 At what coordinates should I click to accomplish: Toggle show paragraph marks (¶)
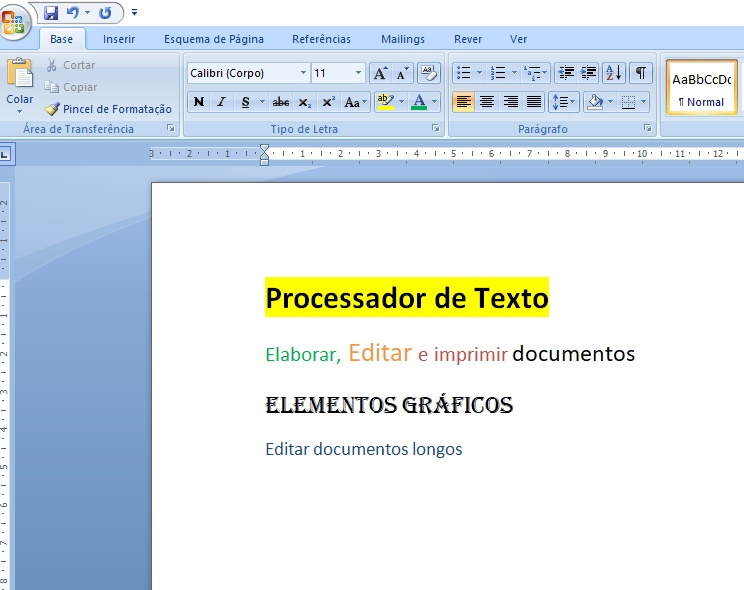point(640,73)
